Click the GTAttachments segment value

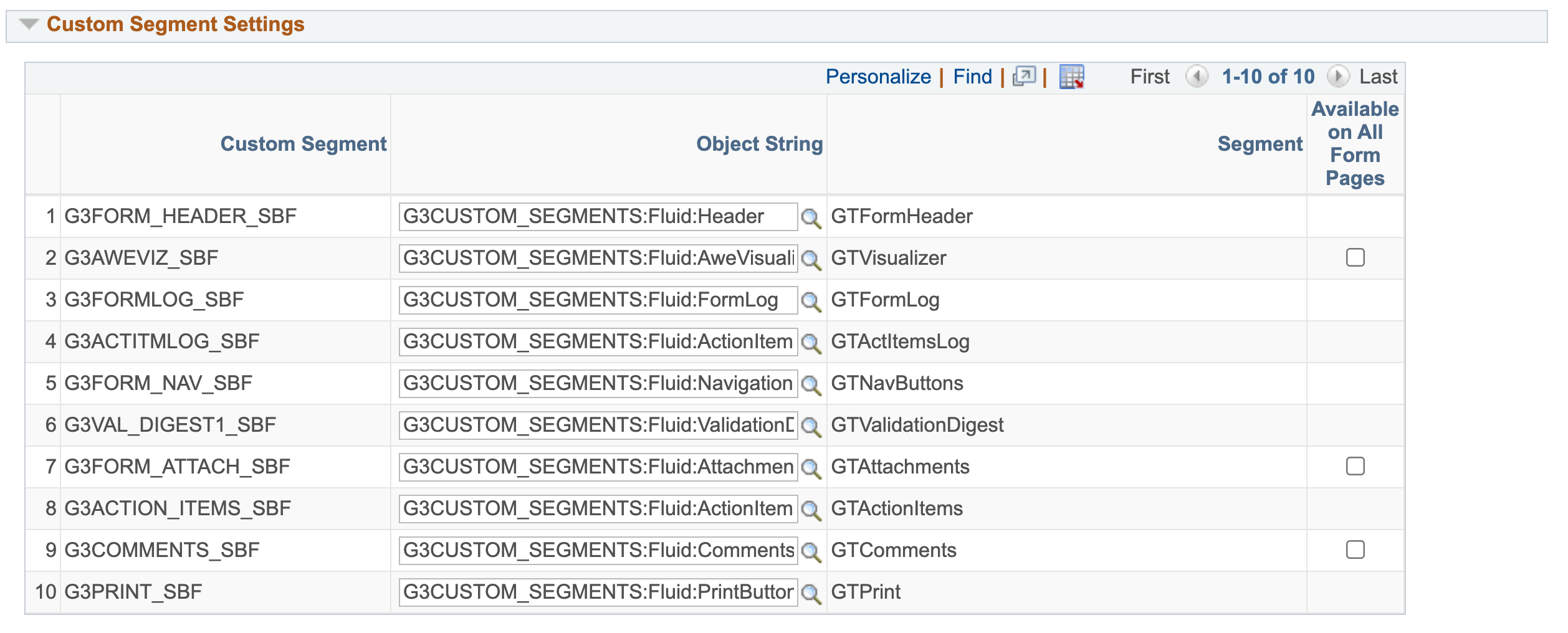tap(900, 467)
